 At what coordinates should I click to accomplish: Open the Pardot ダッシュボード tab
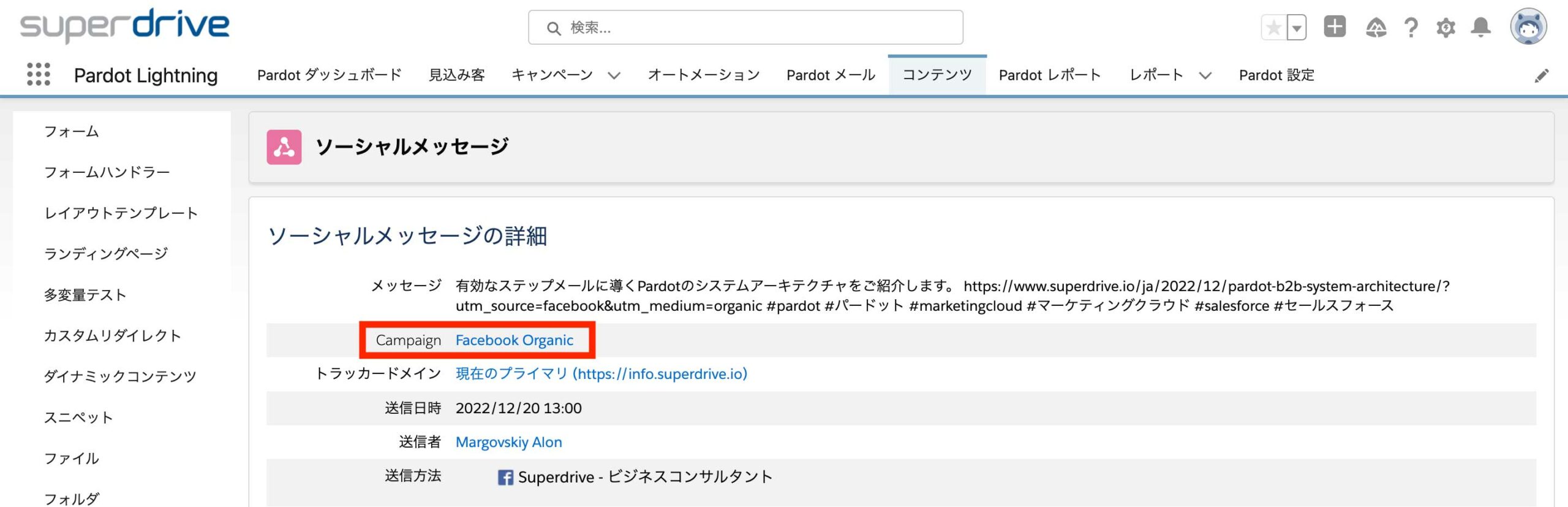tap(330, 75)
